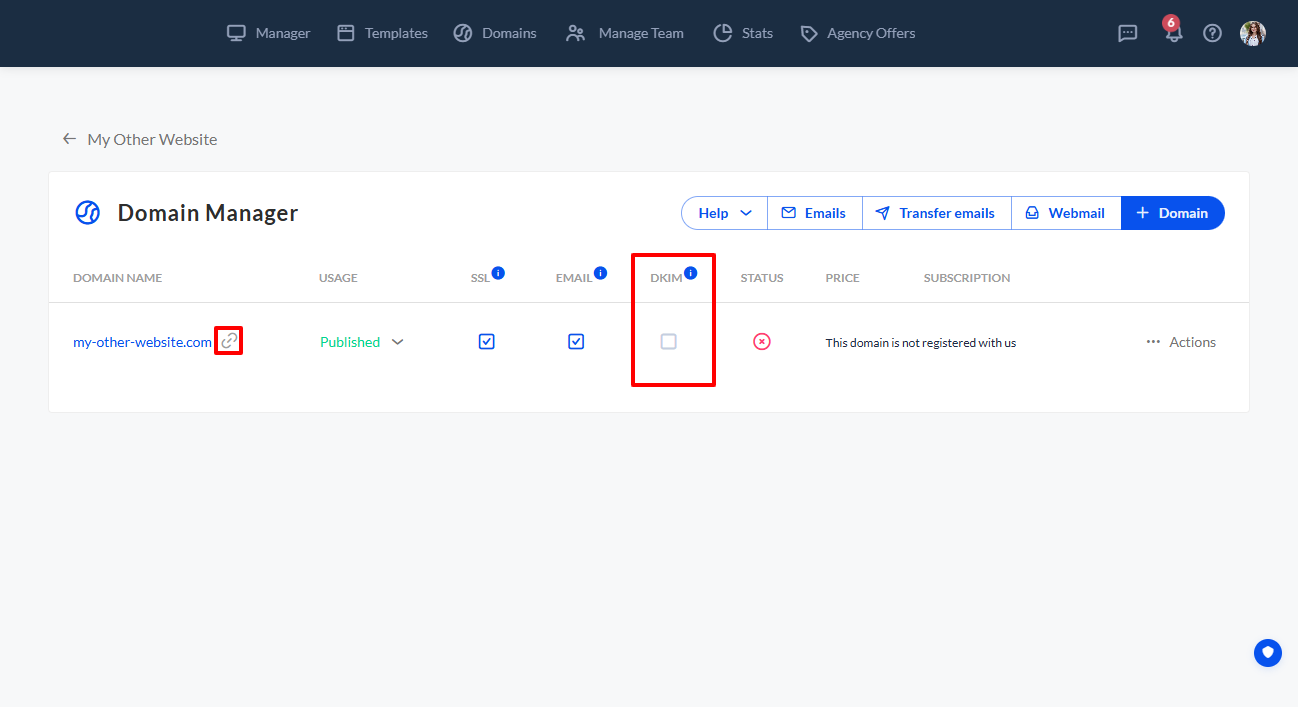Open the my-other-website.com domain link
This screenshot has height=707, width=1298.
(x=142, y=342)
